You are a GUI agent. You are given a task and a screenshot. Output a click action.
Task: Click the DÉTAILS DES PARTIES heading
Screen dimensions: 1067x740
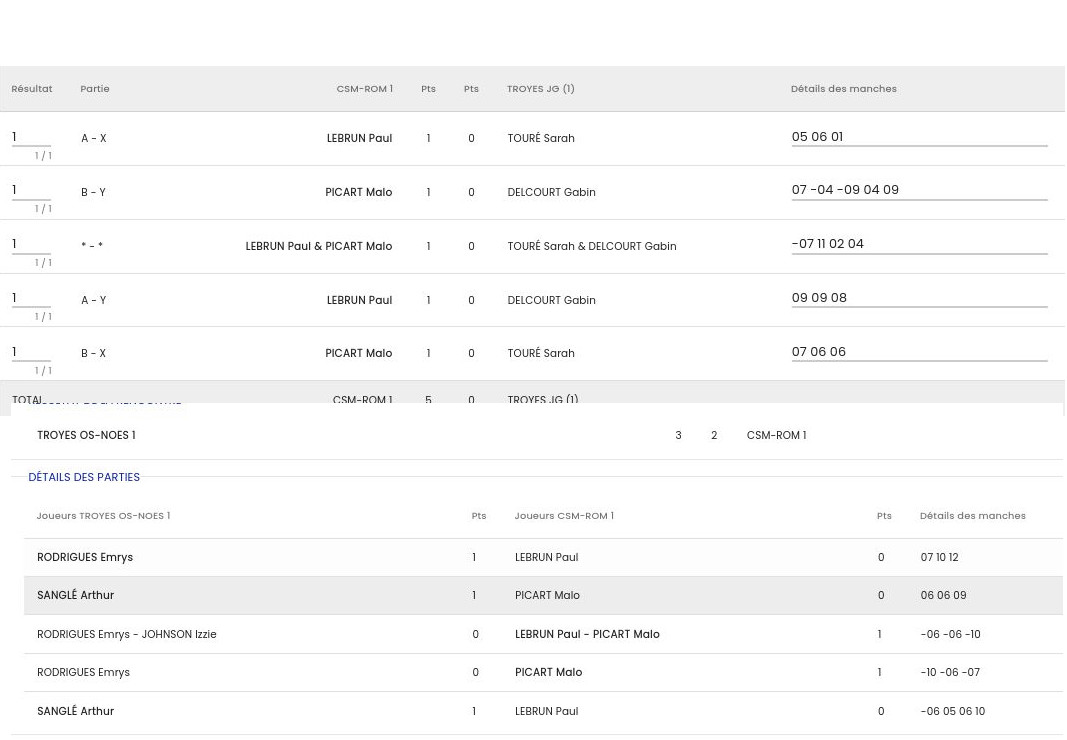[84, 478]
